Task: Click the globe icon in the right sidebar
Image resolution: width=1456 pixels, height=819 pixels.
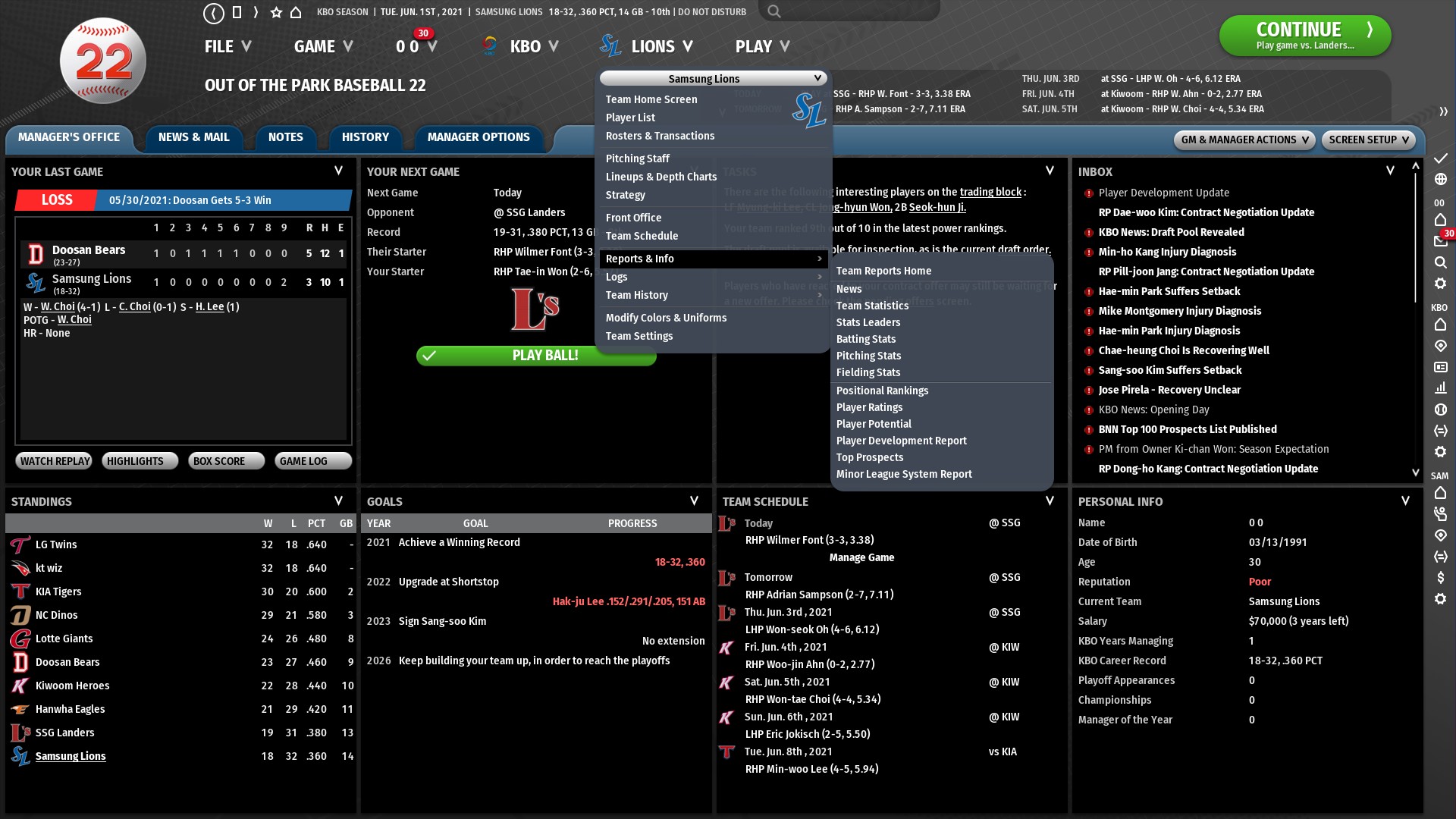Action: point(1440,179)
